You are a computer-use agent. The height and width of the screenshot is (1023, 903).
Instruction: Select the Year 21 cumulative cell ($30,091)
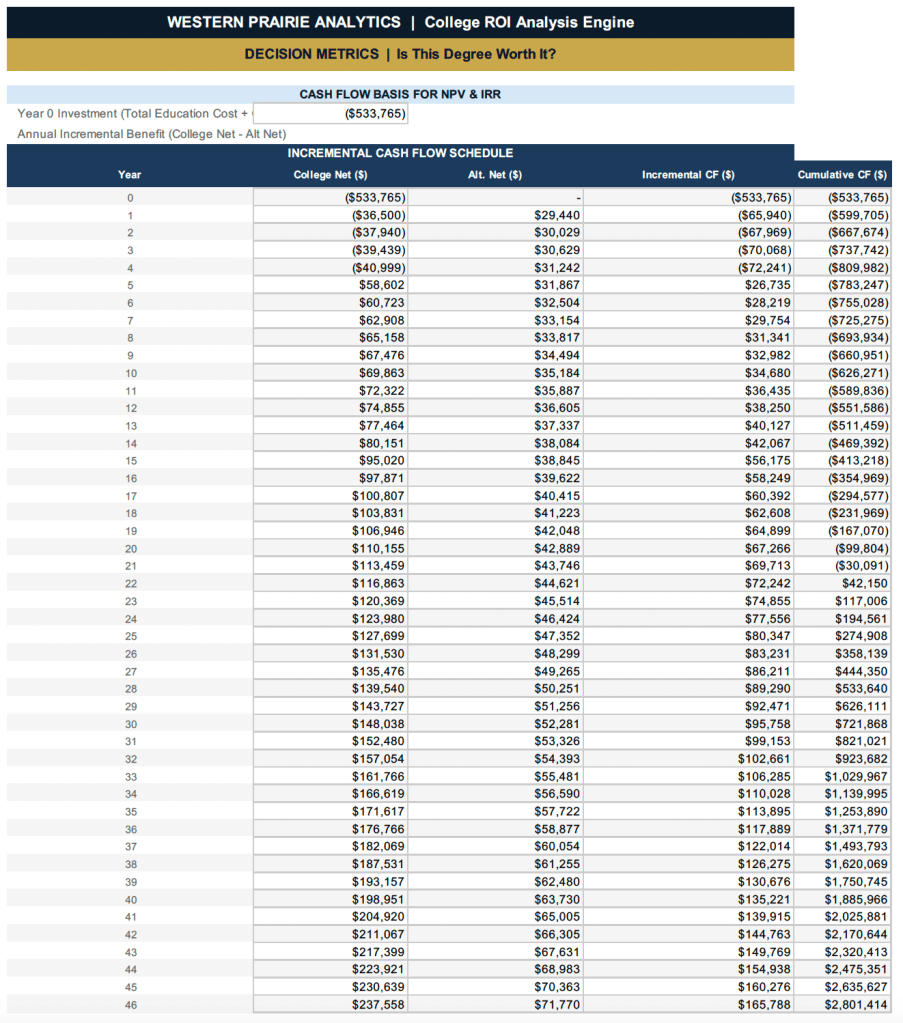point(842,566)
